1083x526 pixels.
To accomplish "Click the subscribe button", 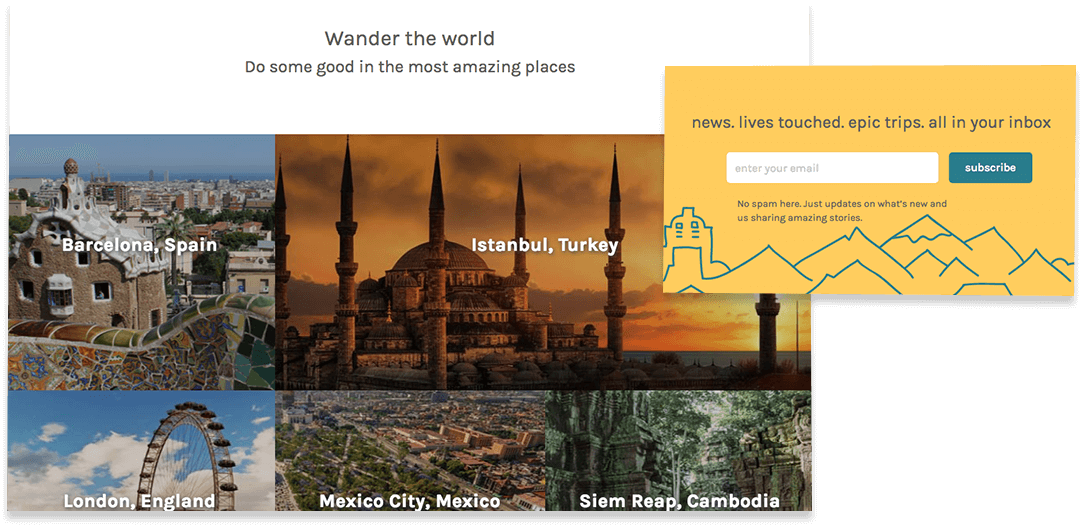I will tap(990, 168).
